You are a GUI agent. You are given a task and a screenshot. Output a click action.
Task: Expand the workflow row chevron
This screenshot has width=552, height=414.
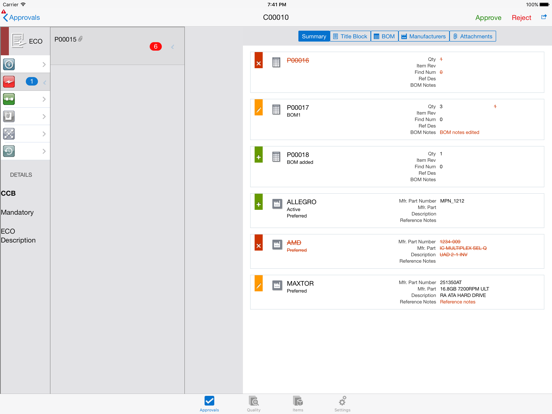[x=44, y=99]
